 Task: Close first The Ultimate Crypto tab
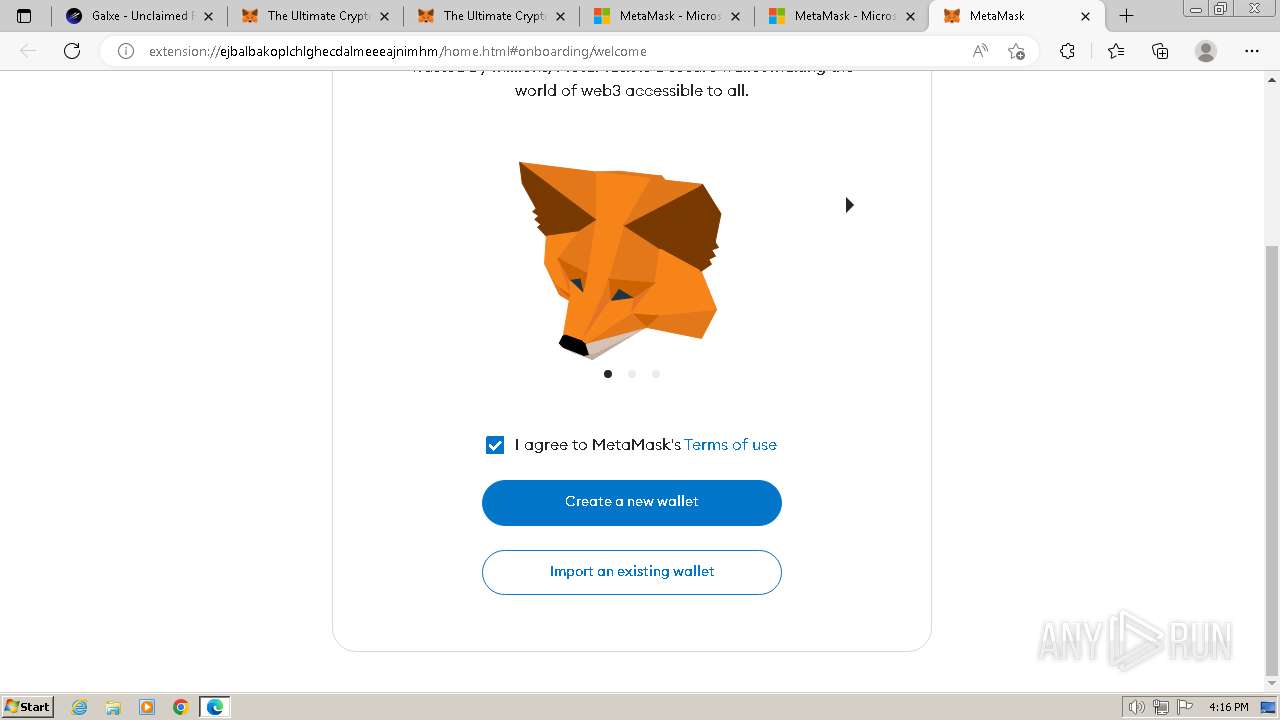point(385,16)
